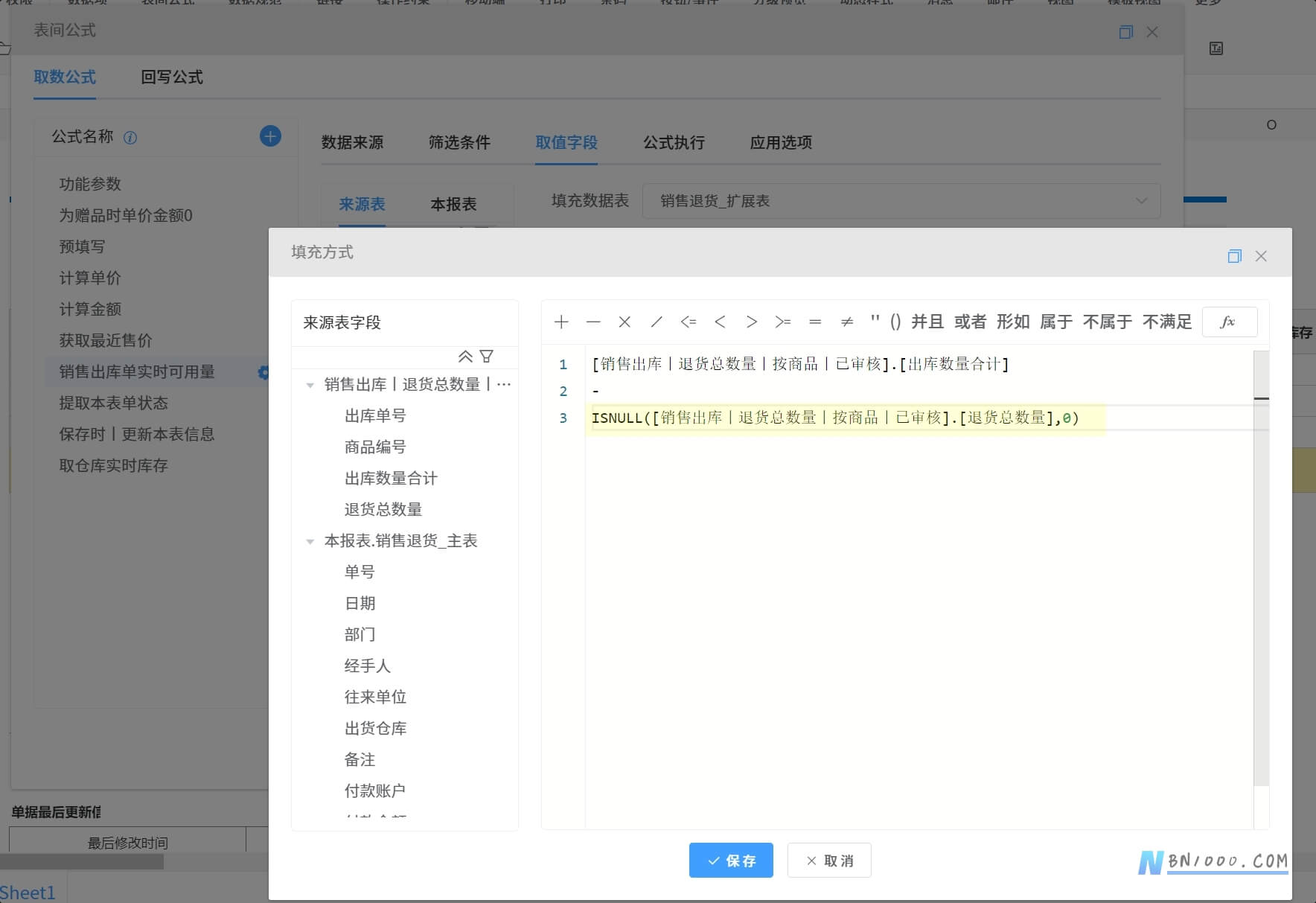Add a new formula with plus button
This screenshot has height=903, width=1316.
270,136
